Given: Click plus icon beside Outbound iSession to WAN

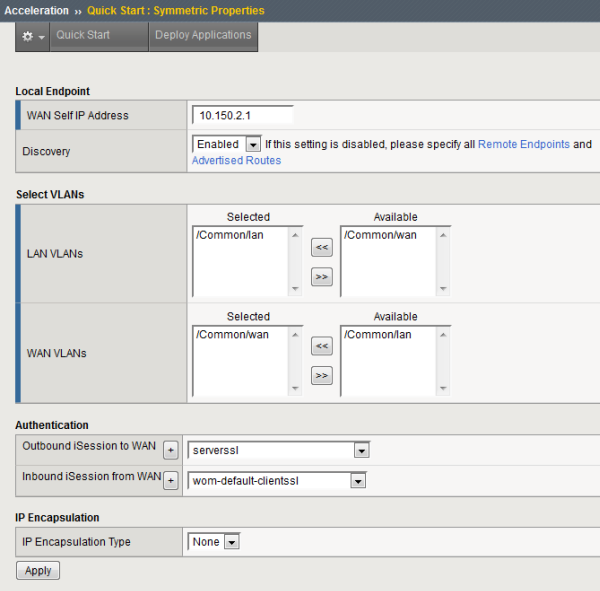Looking at the screenshot, I should (x=170, y=450).
